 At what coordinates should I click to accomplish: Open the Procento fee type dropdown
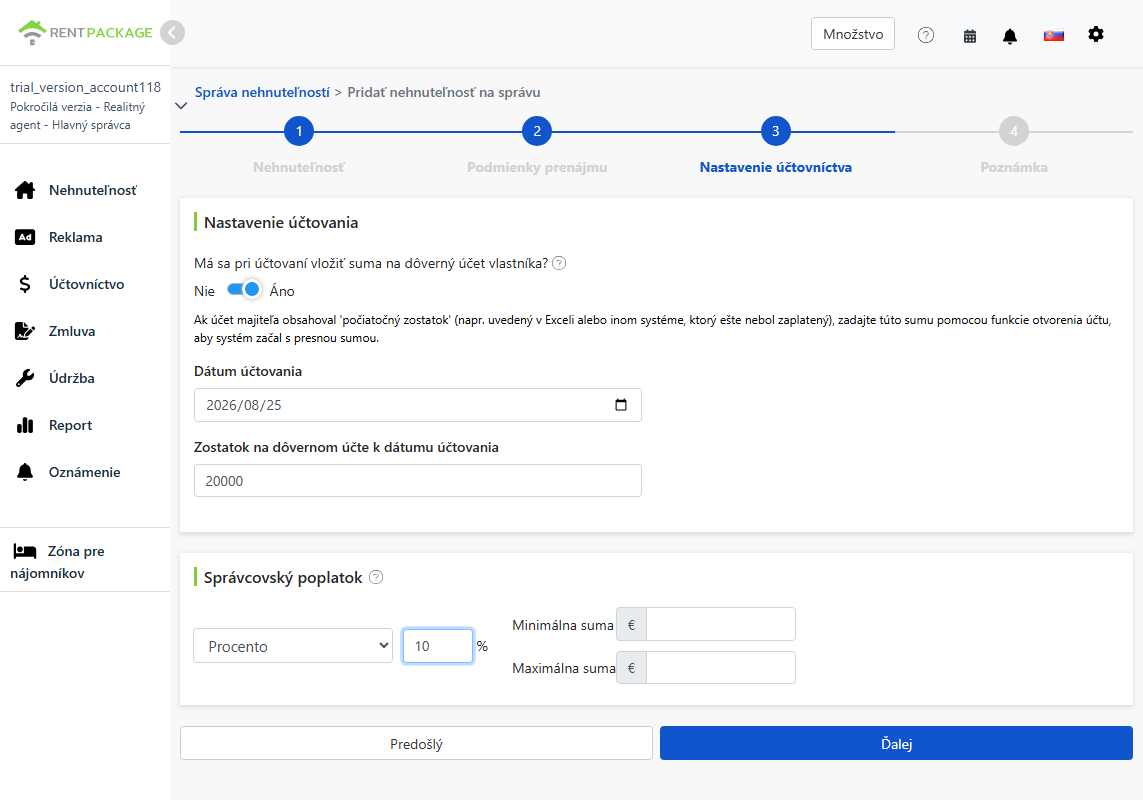(293, 646)
